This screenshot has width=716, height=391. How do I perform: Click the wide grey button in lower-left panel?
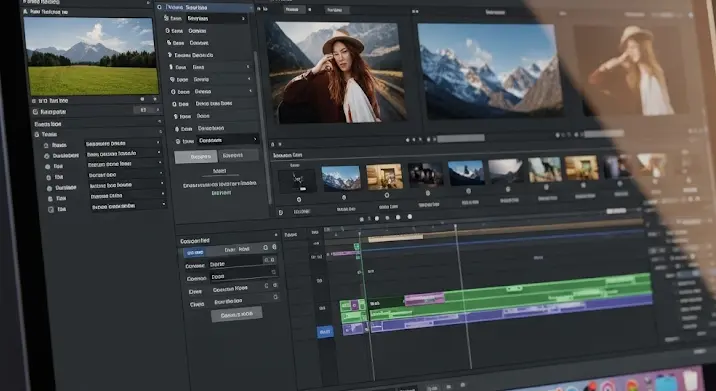pyautogui.click(x=237, y=315)
